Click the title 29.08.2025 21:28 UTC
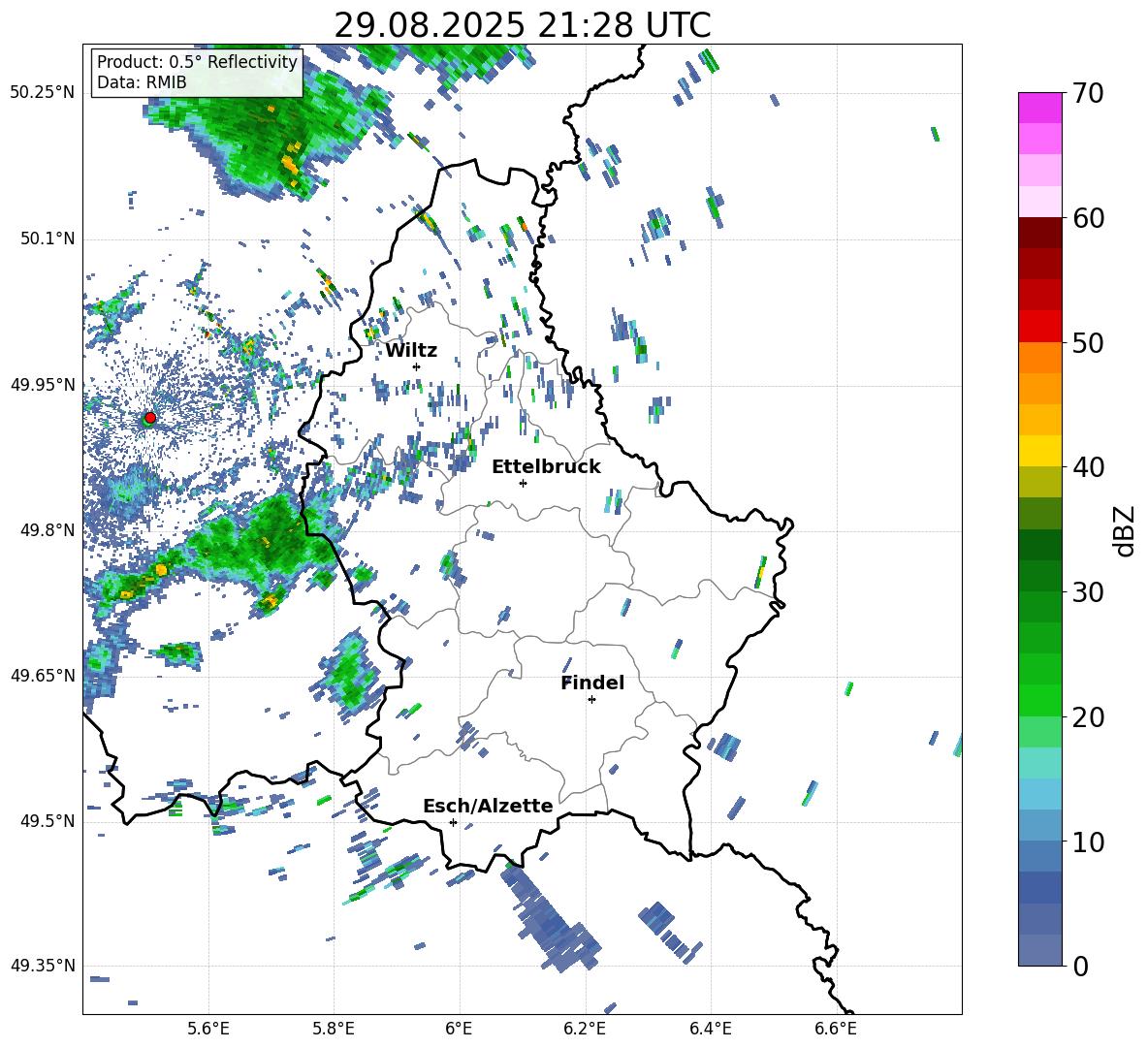 (523, 25)
